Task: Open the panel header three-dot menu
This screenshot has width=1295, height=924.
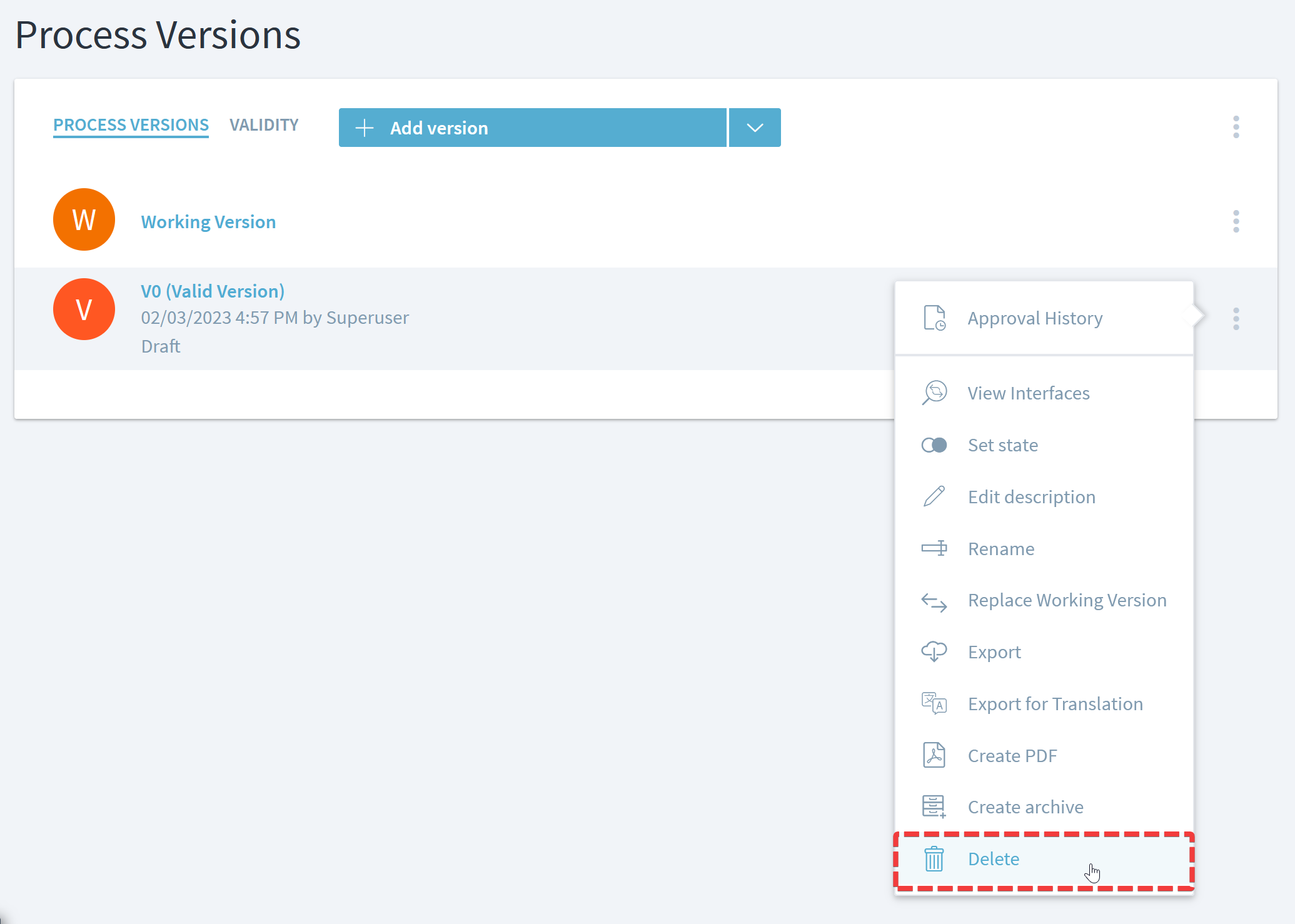Action: tap(1236, 127)
